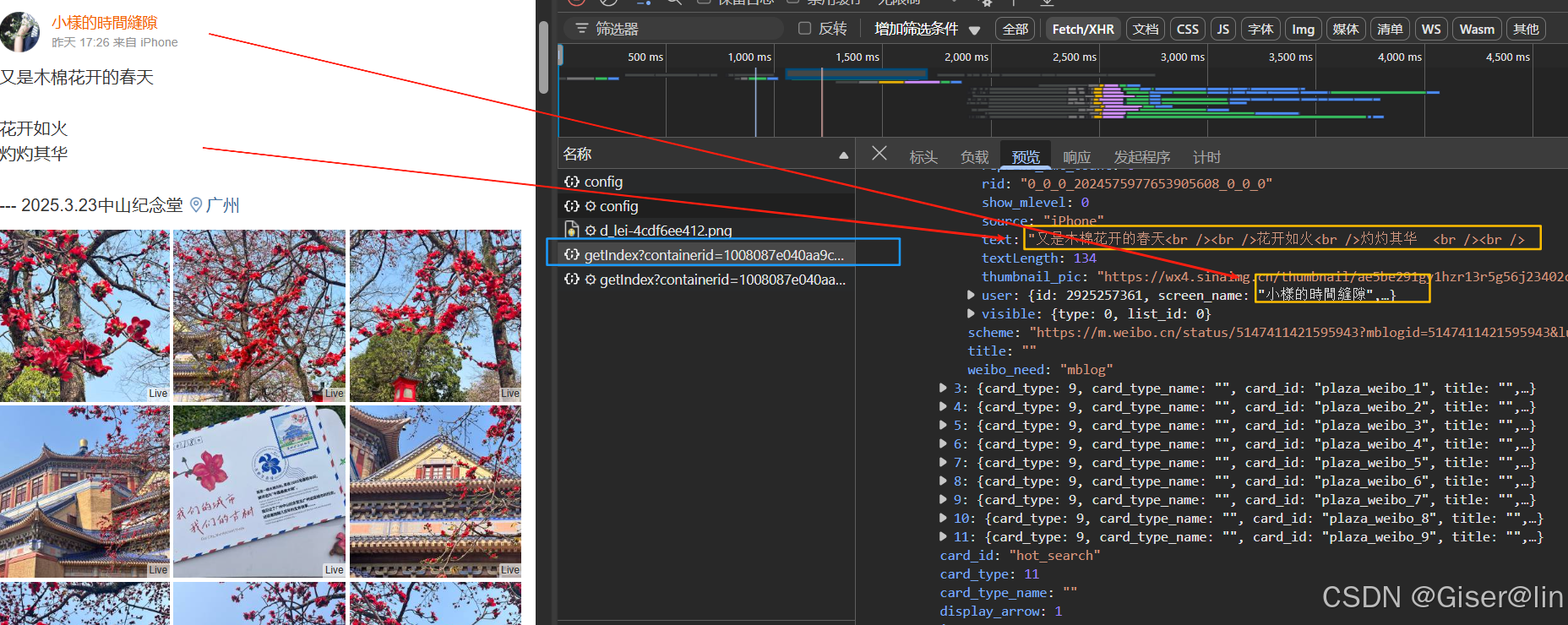Toggle the 文档 document filter
The image size is (1568, 625).
point(1146,29)
